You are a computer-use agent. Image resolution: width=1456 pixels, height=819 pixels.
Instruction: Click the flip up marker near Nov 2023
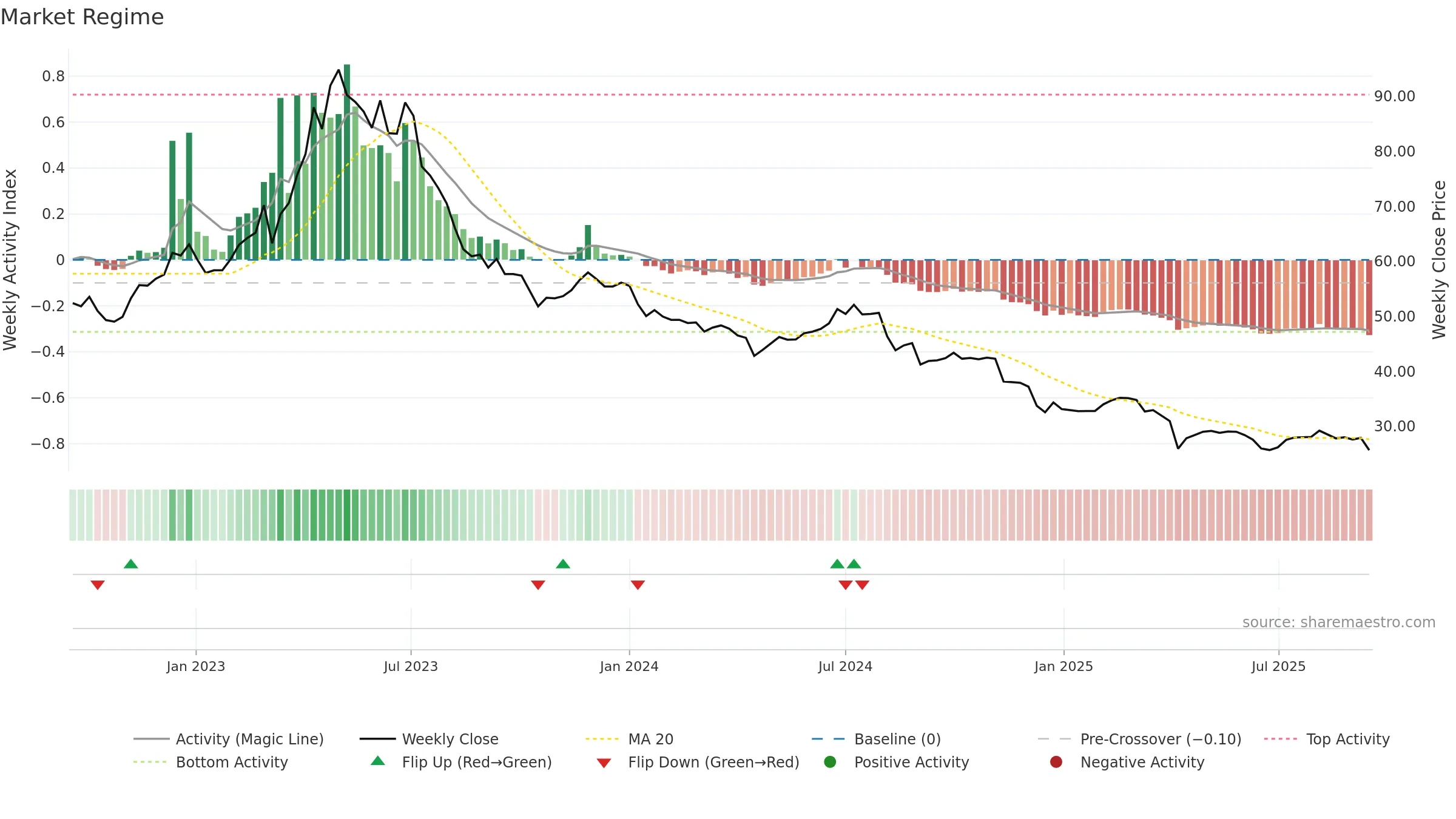[563, 564]
